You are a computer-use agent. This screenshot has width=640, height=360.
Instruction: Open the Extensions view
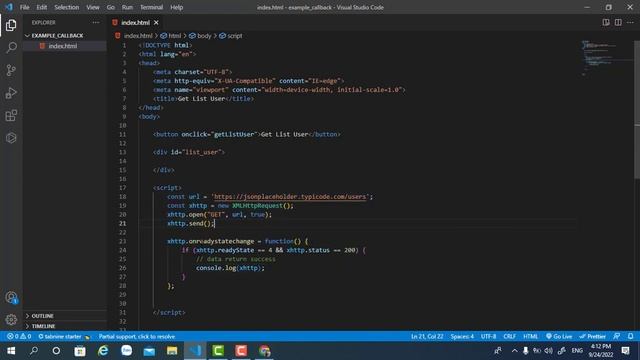(x=11, y=116)
